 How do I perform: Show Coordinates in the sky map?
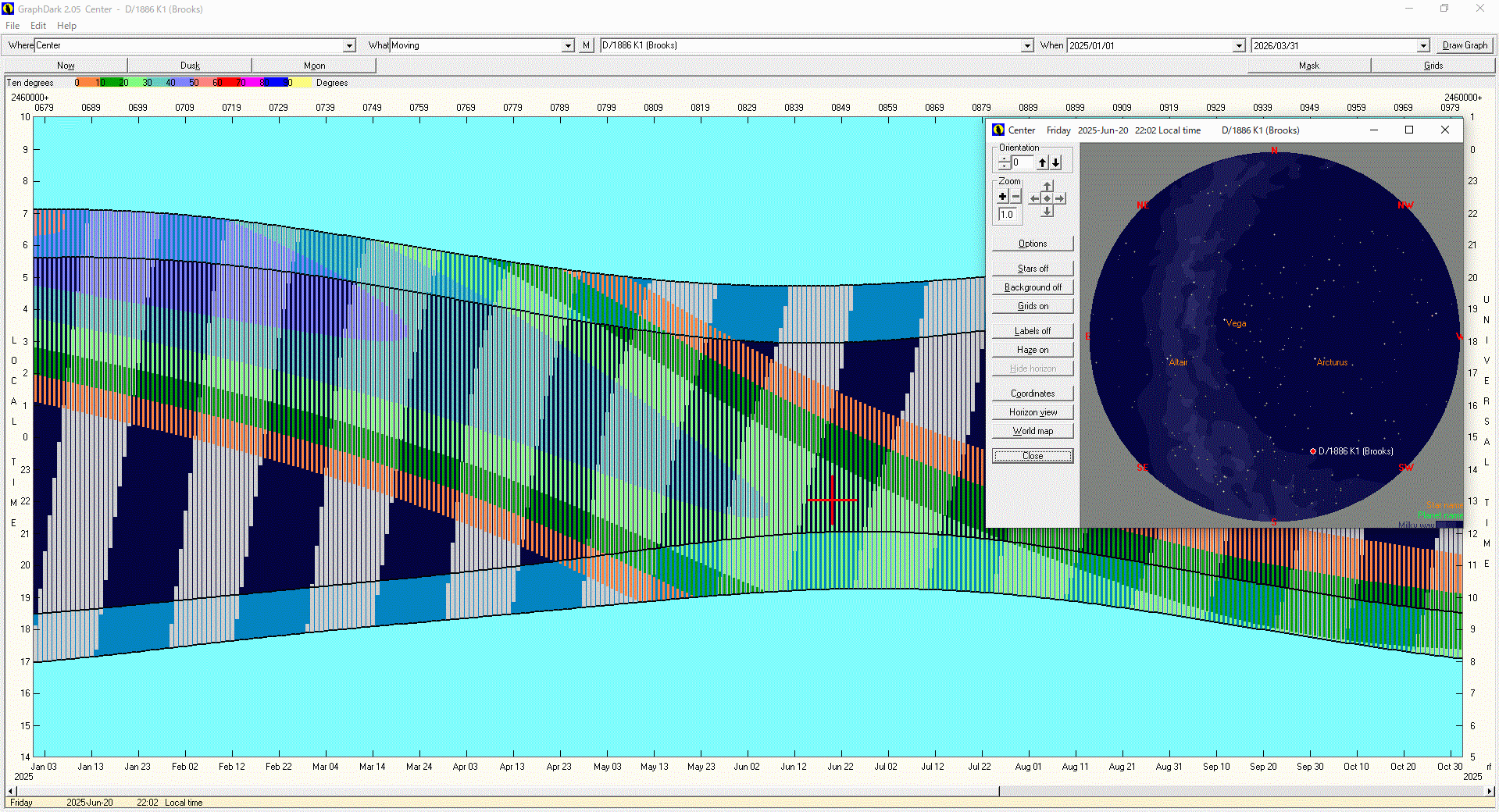click(x=1033, y=393)
